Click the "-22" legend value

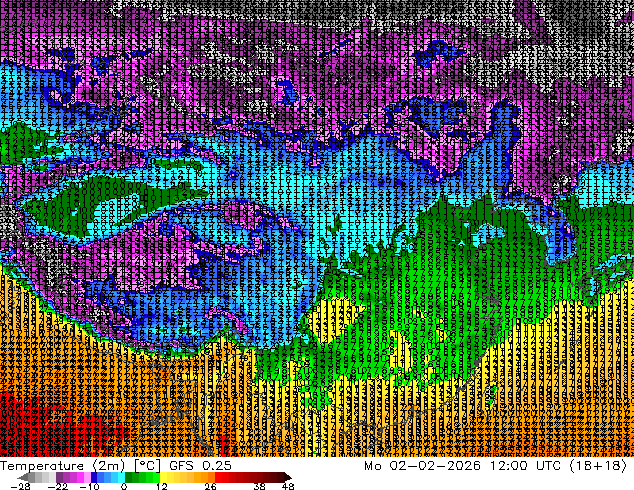point(57,486)
